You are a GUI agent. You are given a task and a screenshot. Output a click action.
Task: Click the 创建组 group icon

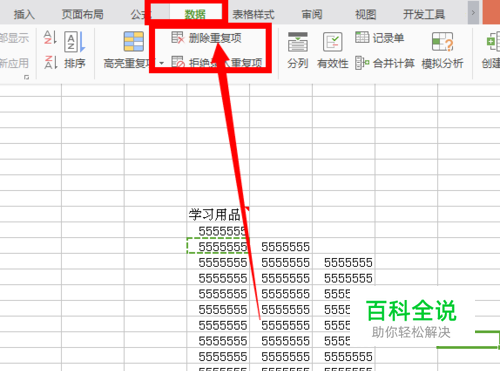pos(493,42)
